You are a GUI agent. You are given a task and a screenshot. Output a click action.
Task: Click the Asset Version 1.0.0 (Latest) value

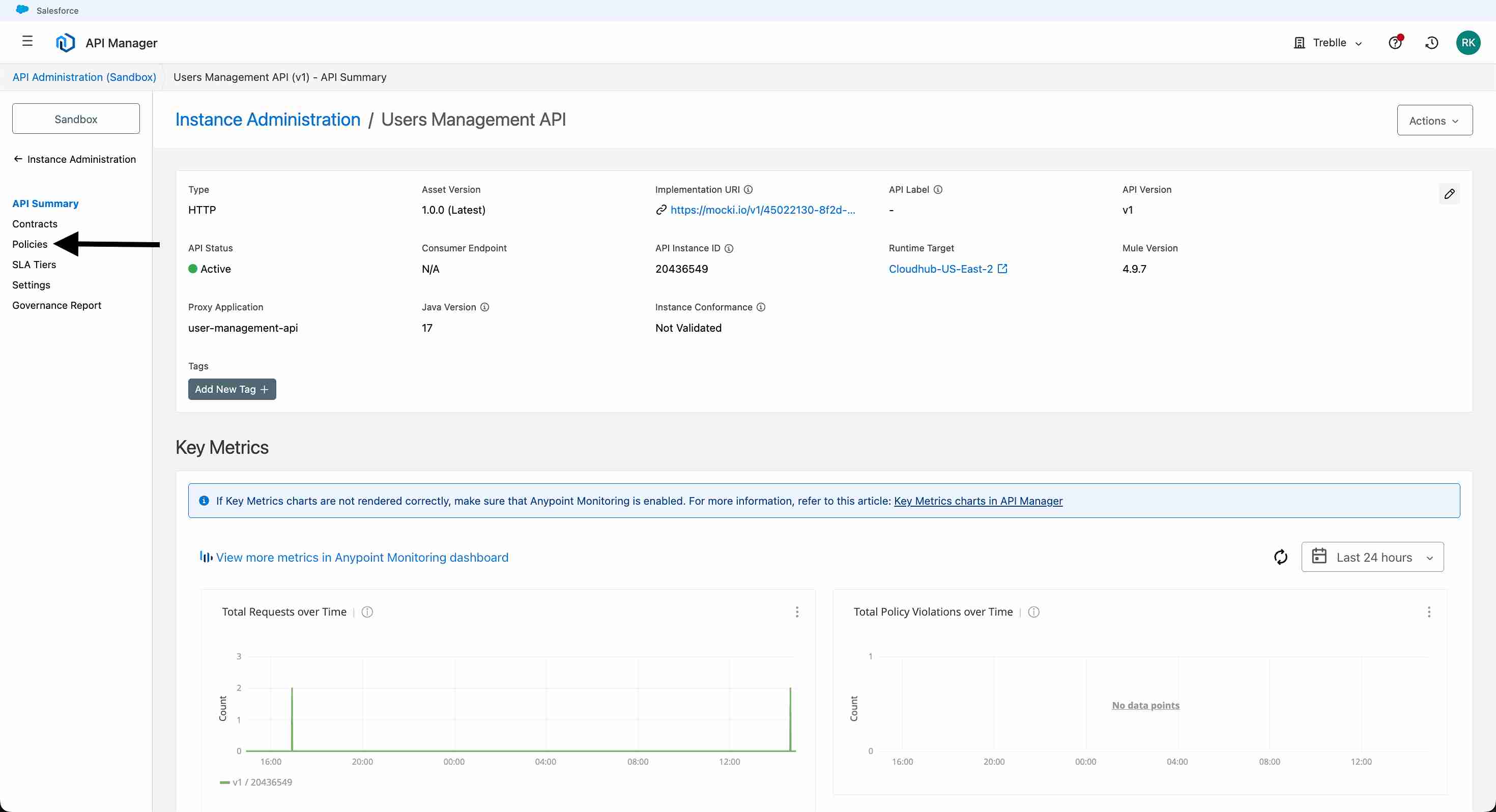point(453,210)
